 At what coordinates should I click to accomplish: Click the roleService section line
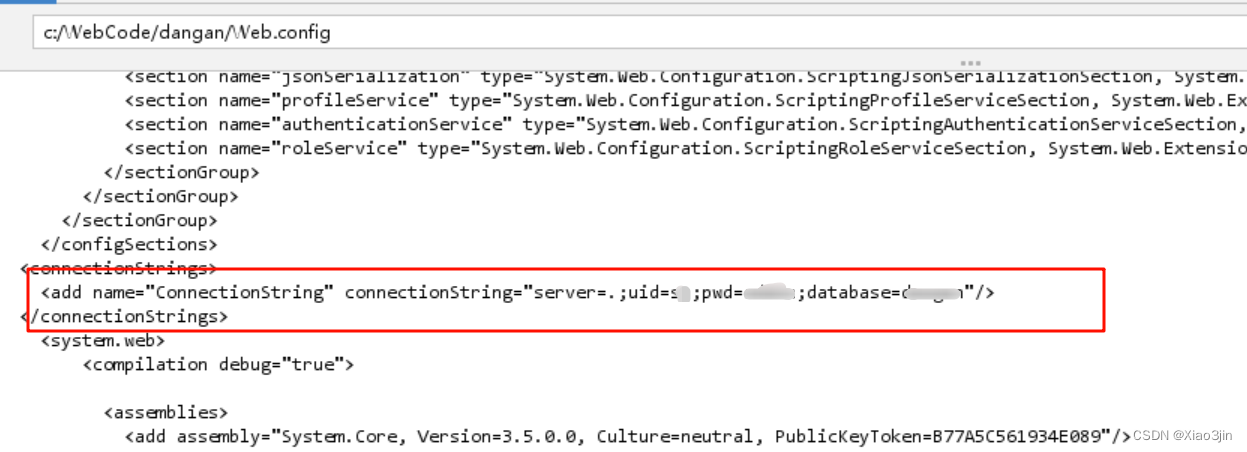click(x=685, y=148)
